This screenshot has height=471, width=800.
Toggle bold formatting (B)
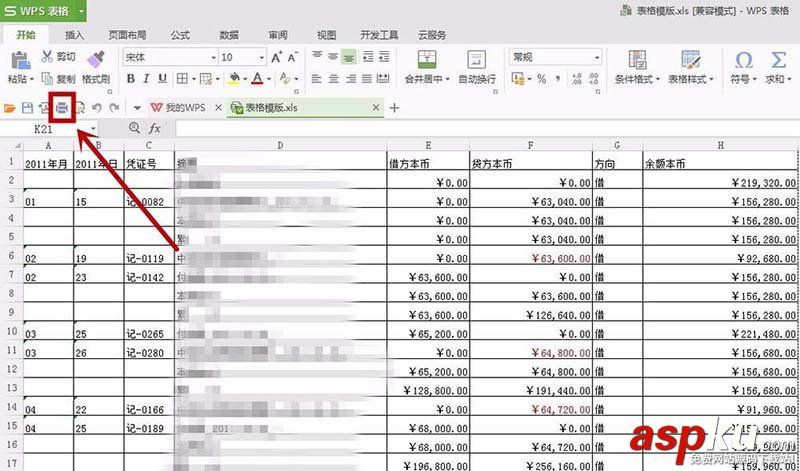pyautogui.click(x=131, y=79)
